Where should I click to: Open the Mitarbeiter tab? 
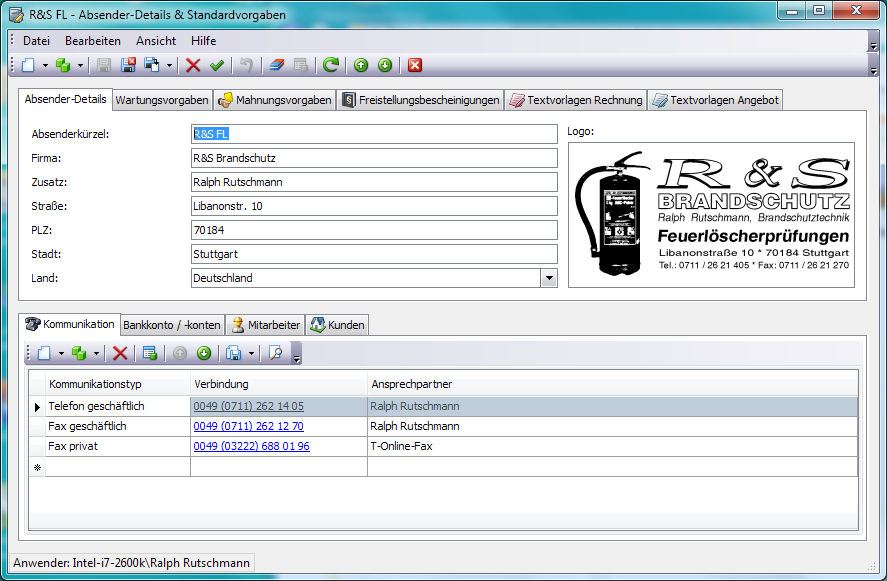pyautogui.click(x=266, y=325)
